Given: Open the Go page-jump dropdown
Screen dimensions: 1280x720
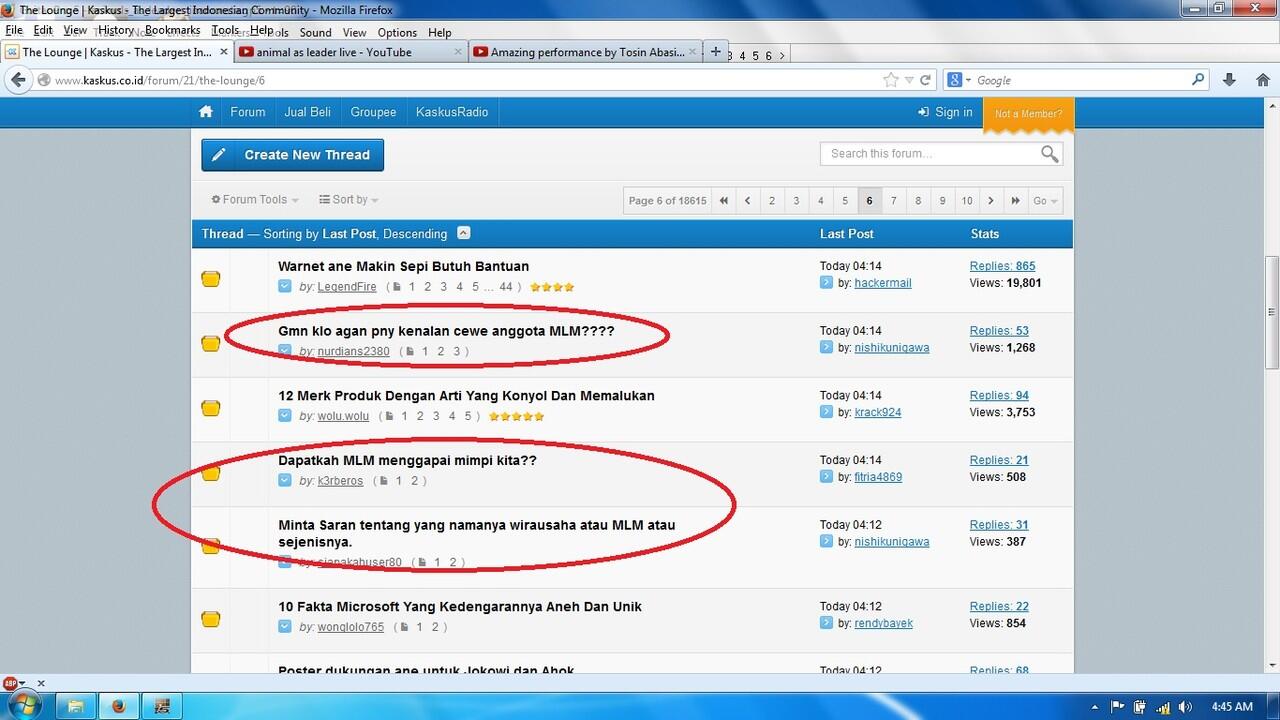Looking at the screenshot, I should point(1045,200).
